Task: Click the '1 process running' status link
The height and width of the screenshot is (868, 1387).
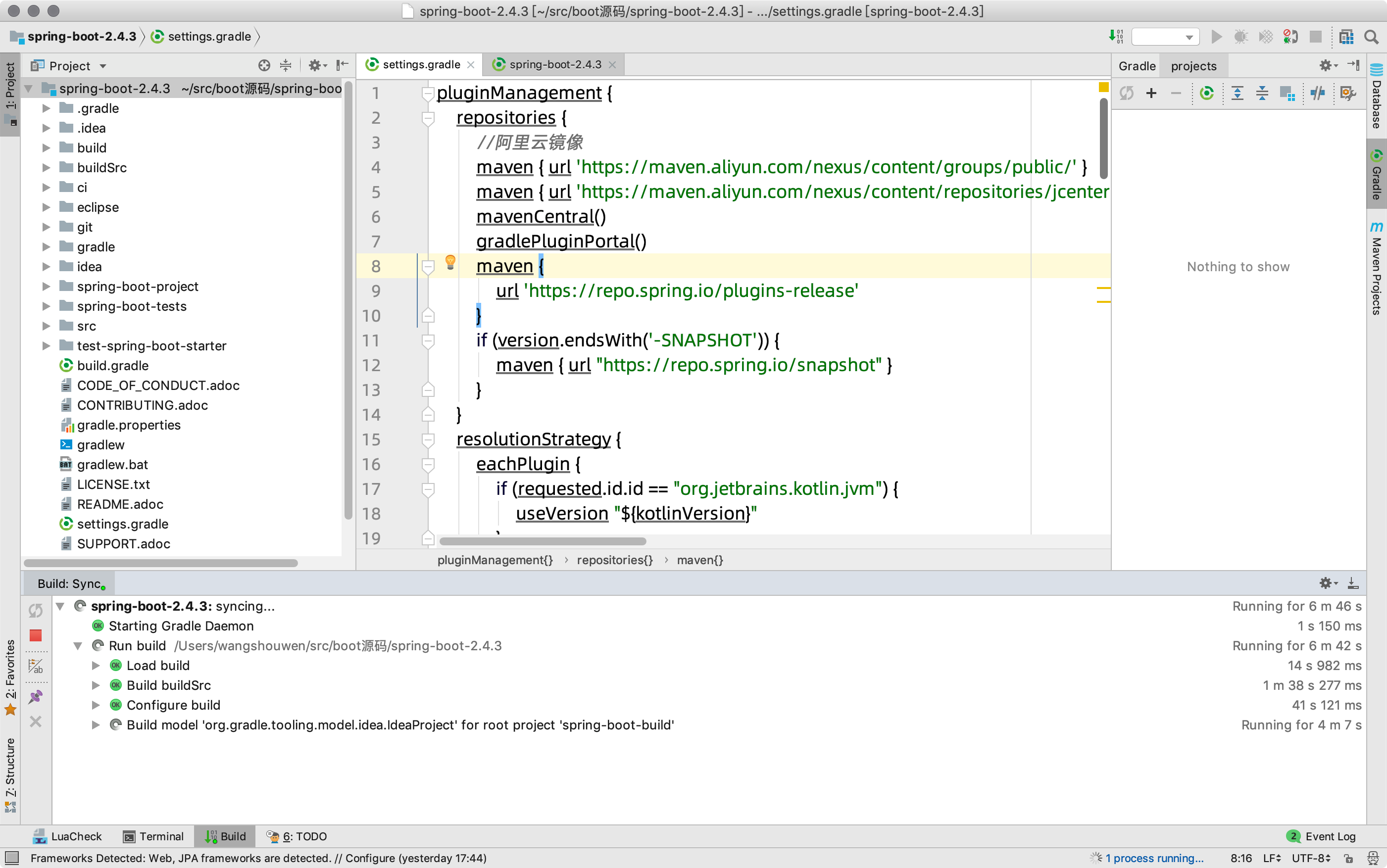Action: pos(1154,858)
